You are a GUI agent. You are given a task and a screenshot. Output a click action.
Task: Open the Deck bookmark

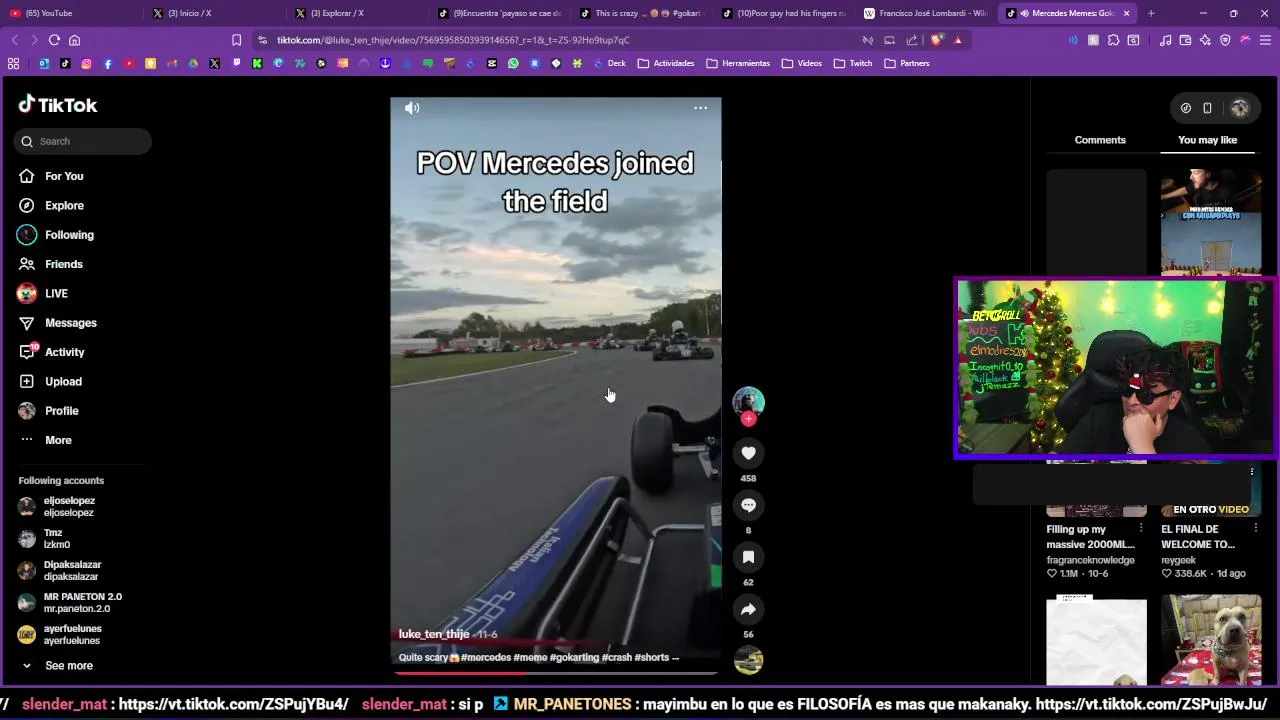(607, 63)
